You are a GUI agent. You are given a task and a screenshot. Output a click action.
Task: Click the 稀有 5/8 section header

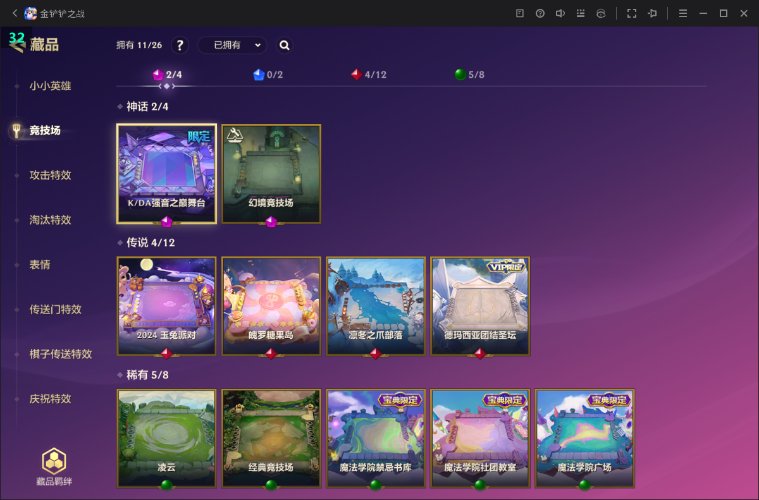147,375
